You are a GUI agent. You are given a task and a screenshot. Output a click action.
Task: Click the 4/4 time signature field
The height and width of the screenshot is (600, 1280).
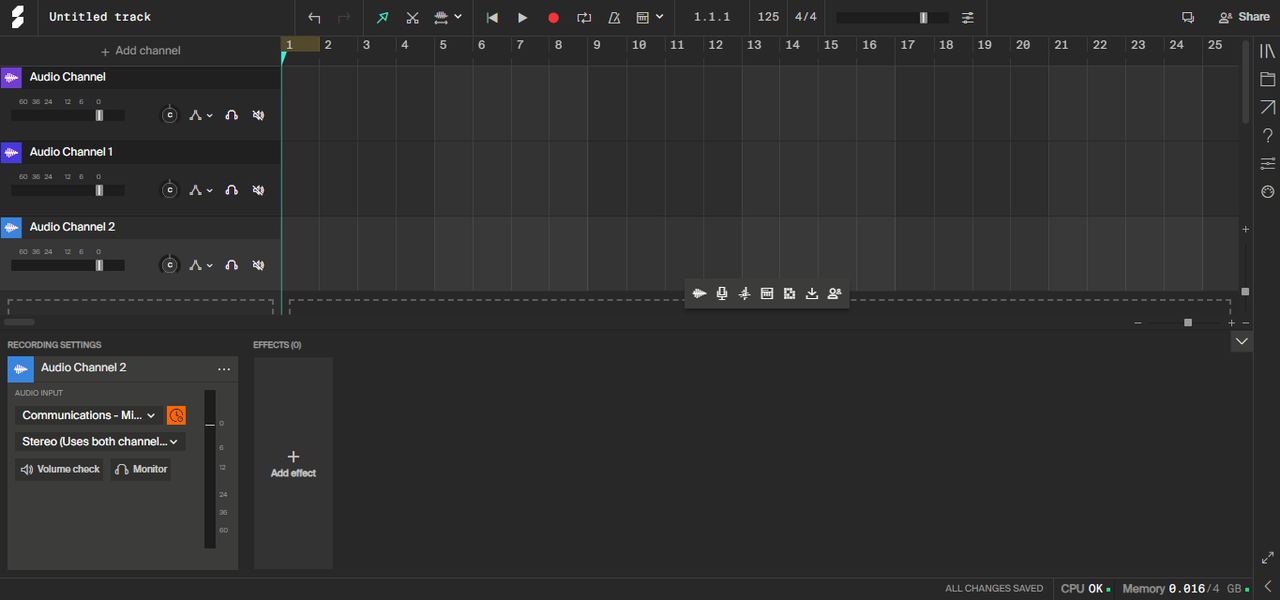click(x=806, y=17)
